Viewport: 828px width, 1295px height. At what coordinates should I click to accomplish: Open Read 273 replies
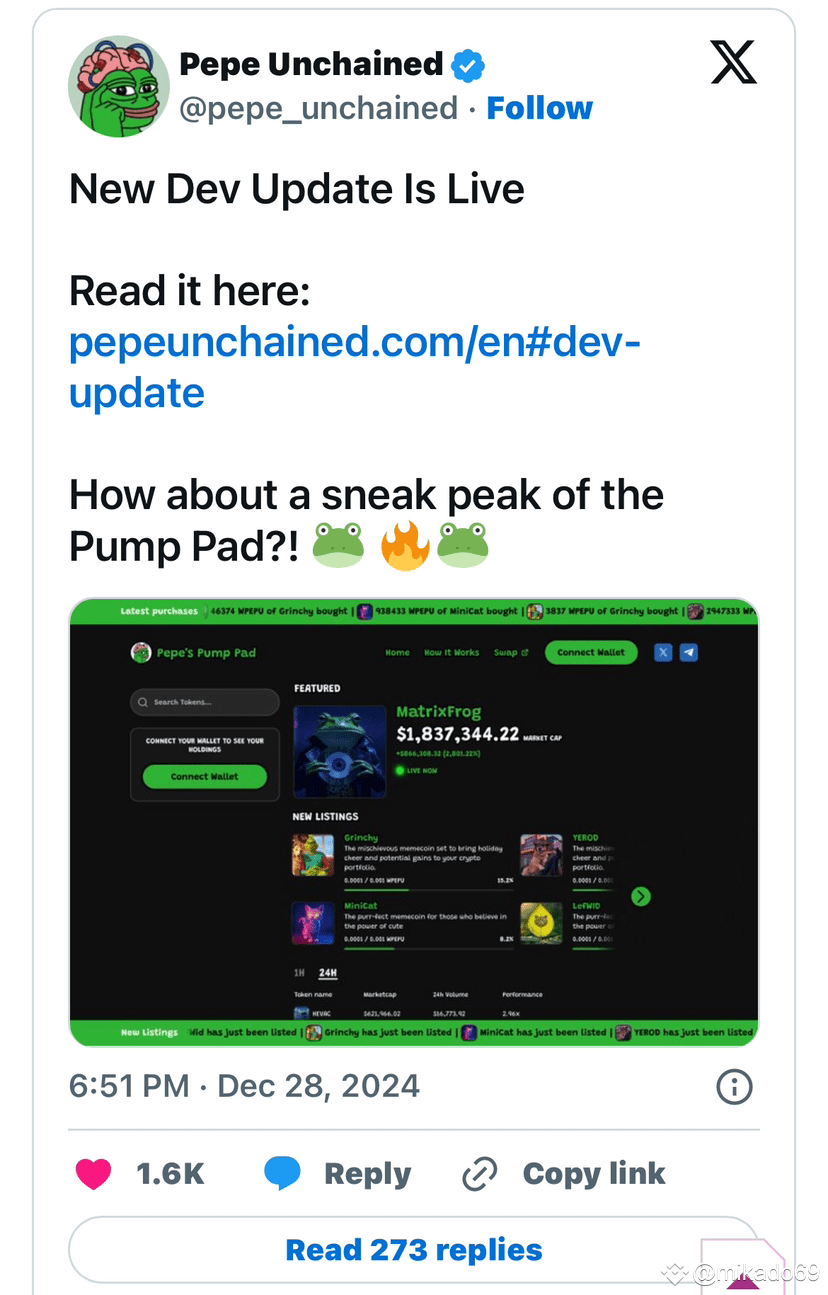coord(413,1249)
